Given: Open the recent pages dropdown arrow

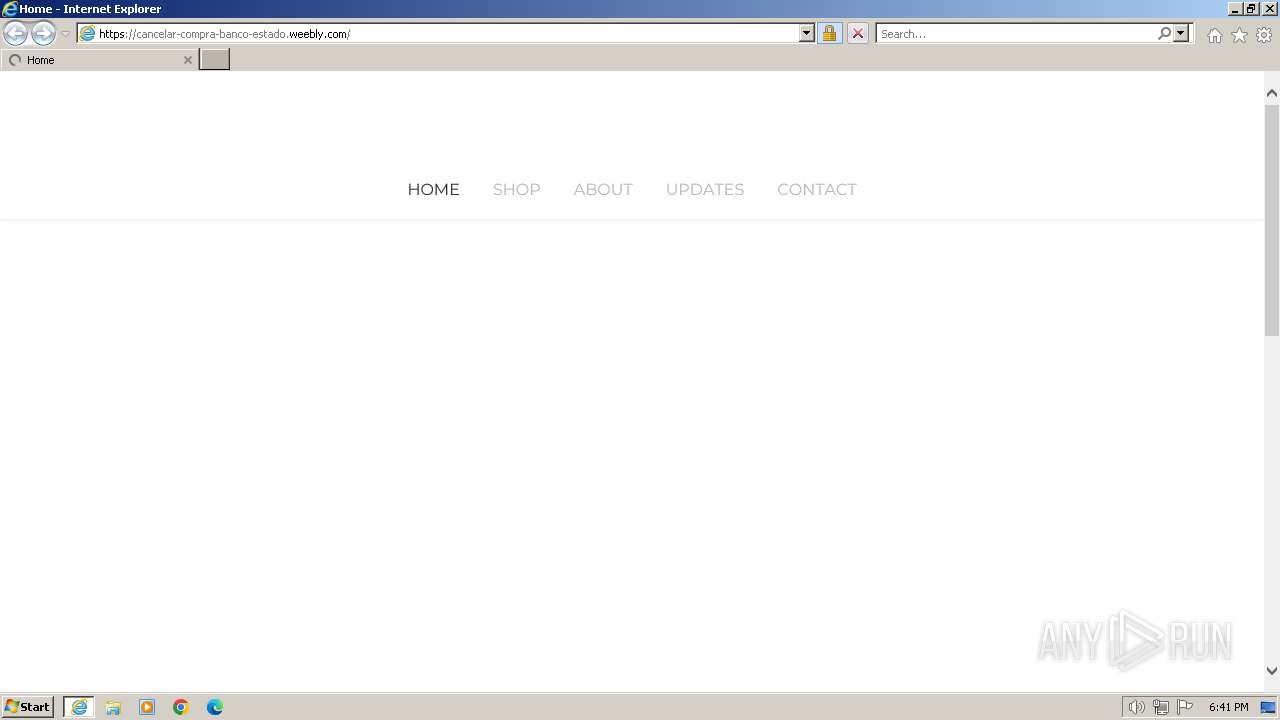Looking at the screenshot, I should click(x=65, y=34).
